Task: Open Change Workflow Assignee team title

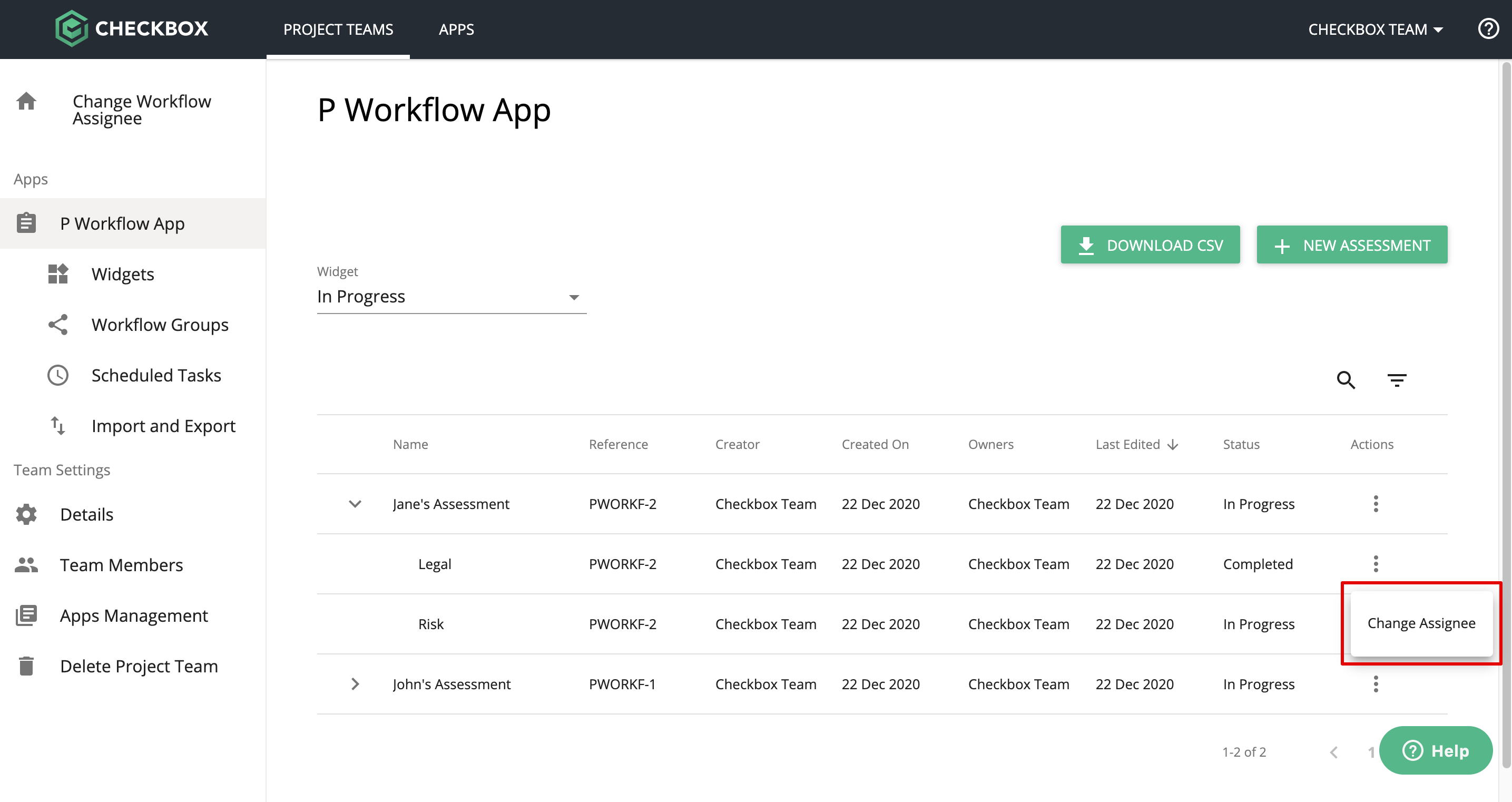Action: point(142,110)
